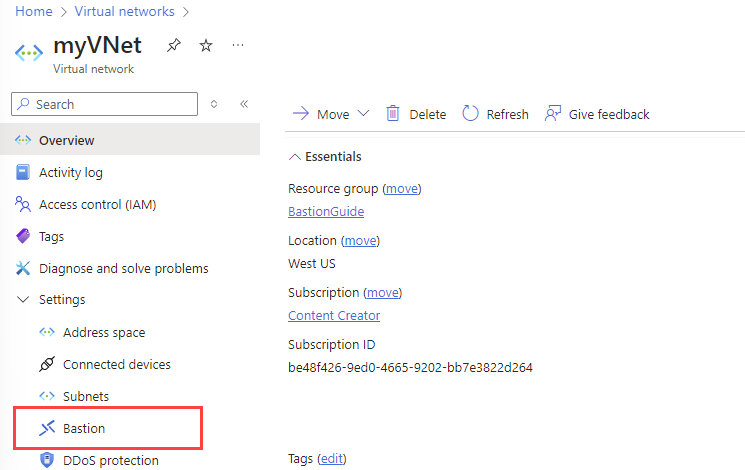Open the BastionGuide resource group link
Screen dimensions: 745x470
click(x=326, y=212)
